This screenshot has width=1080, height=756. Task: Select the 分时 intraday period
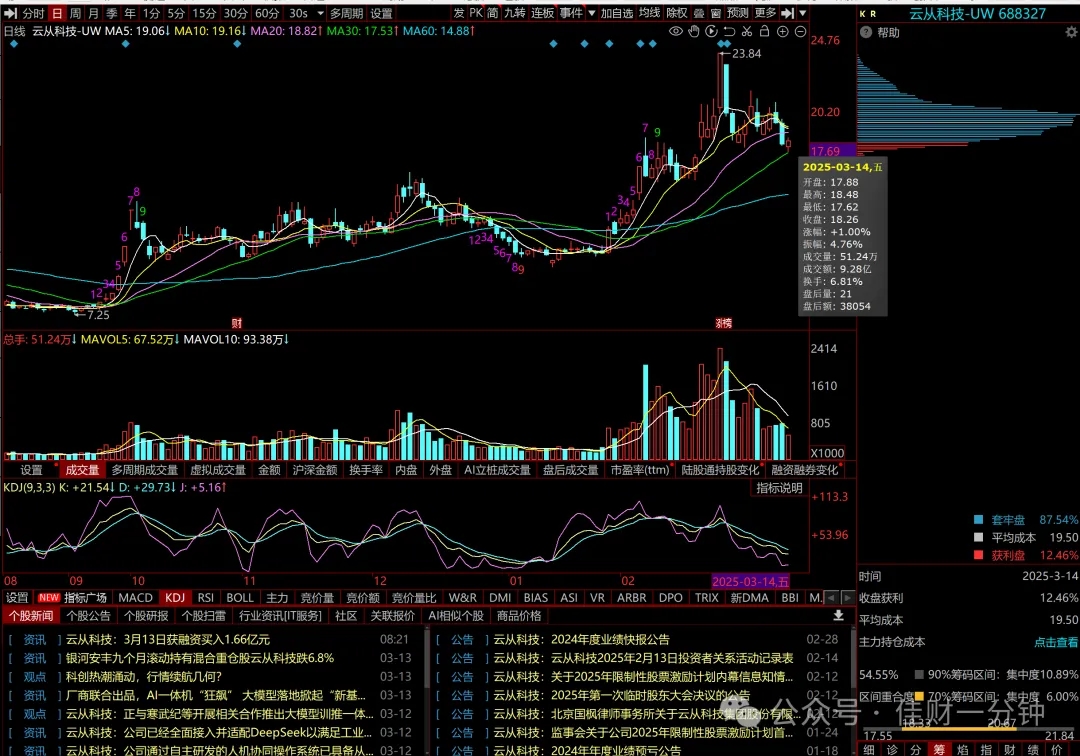click(x=33, y=13)
